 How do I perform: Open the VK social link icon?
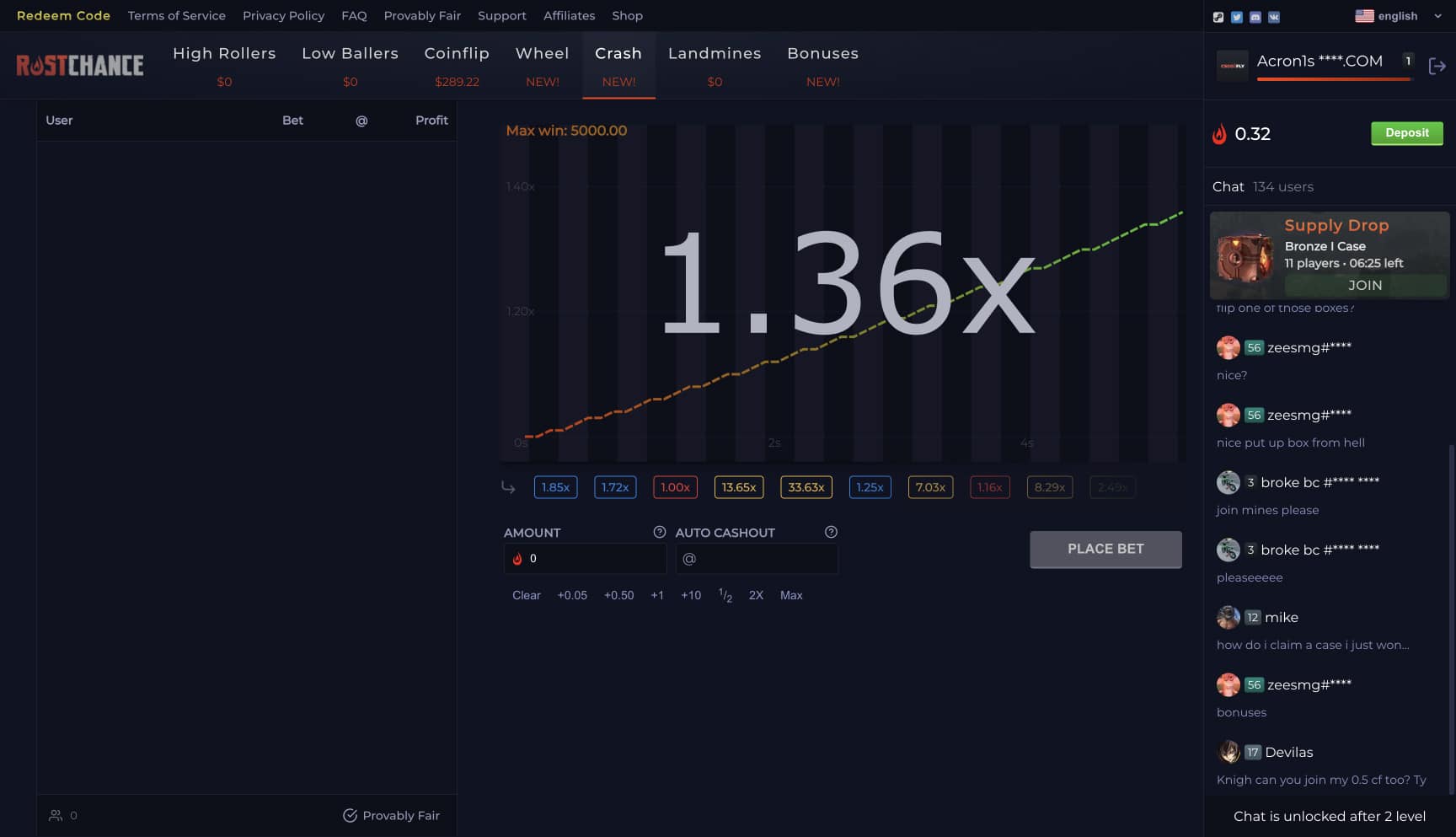coord(1273,17)
